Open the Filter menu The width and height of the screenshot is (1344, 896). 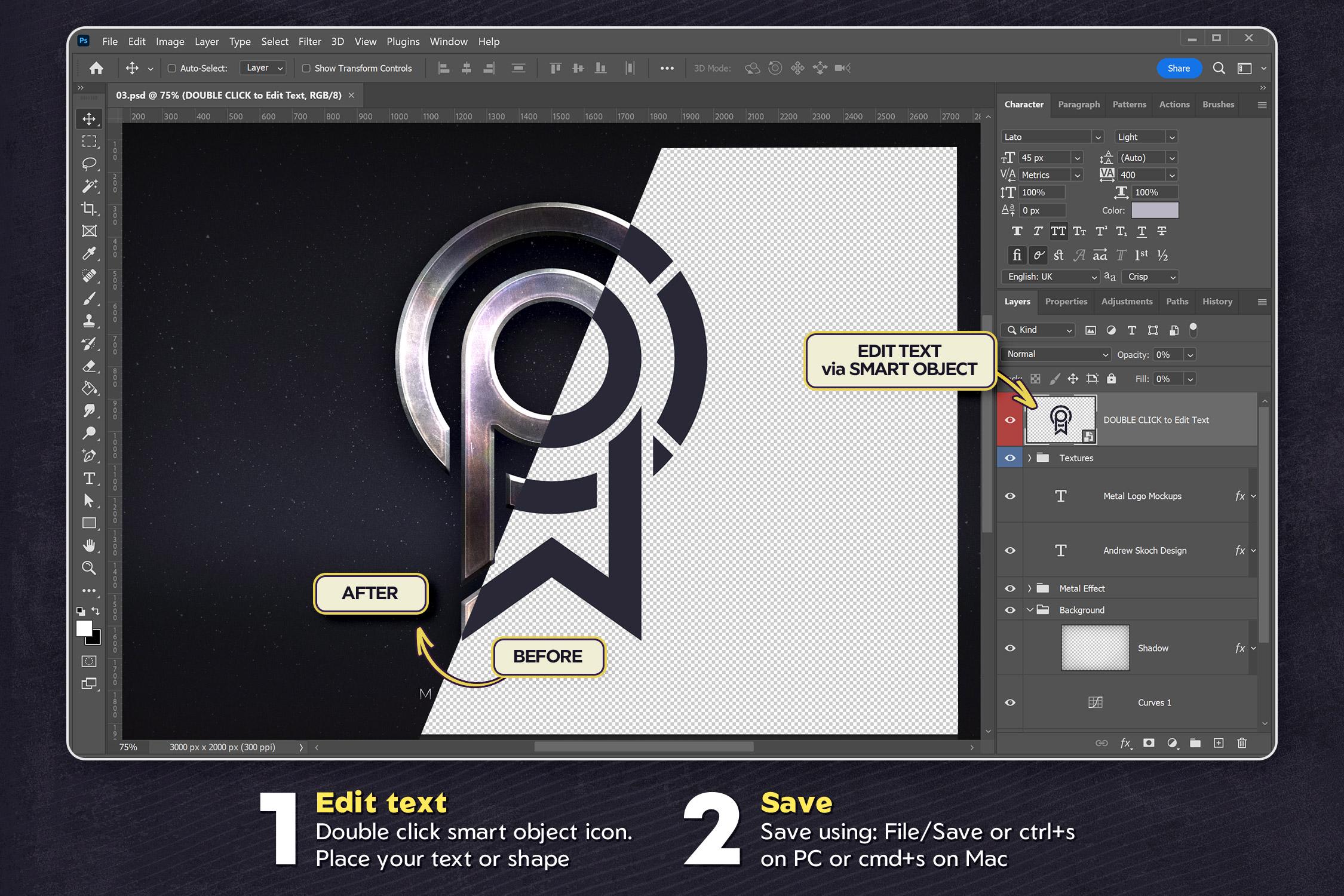point(310,41)
